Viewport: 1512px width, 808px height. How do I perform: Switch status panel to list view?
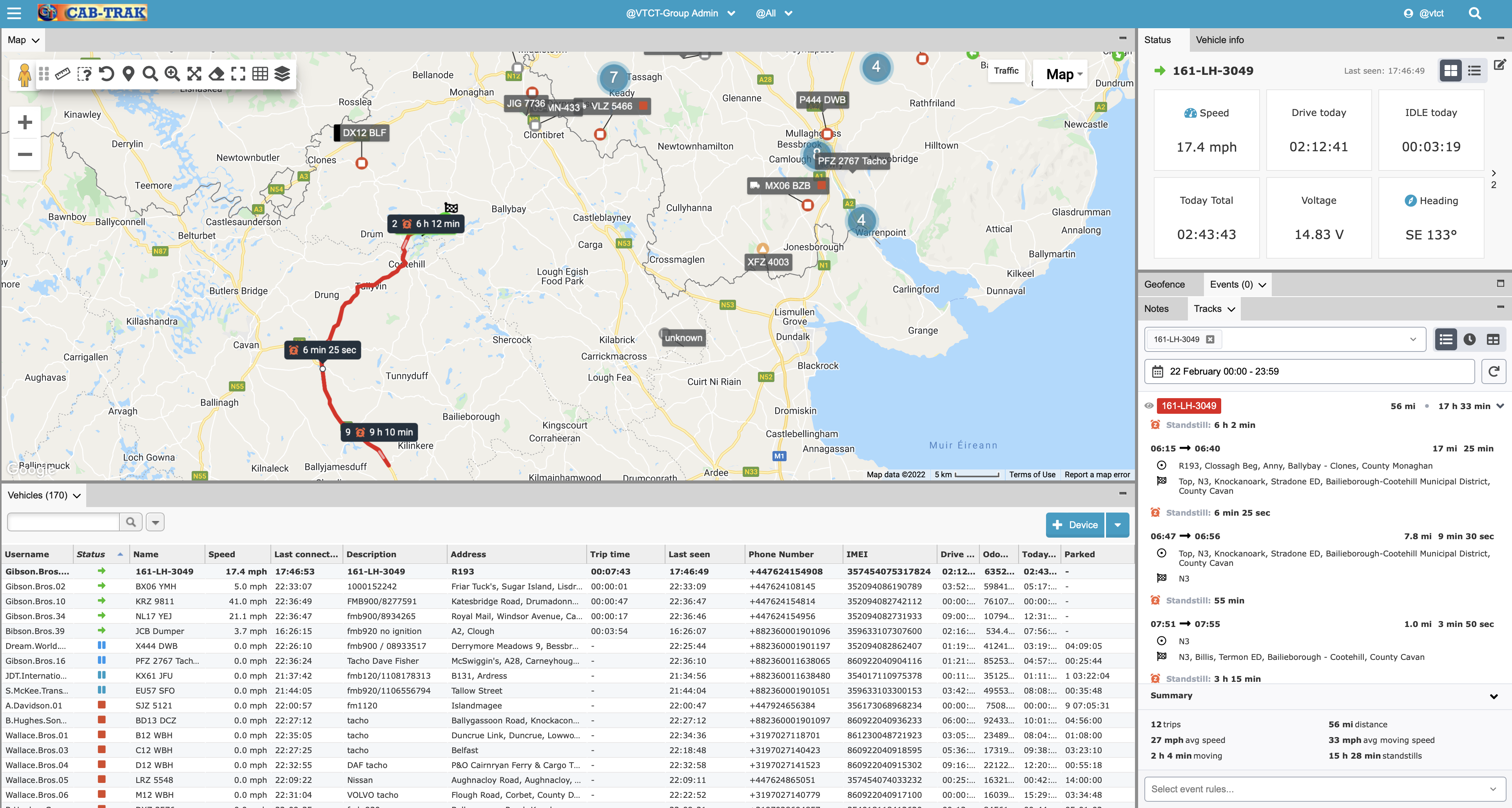(x=1474, y=71)
